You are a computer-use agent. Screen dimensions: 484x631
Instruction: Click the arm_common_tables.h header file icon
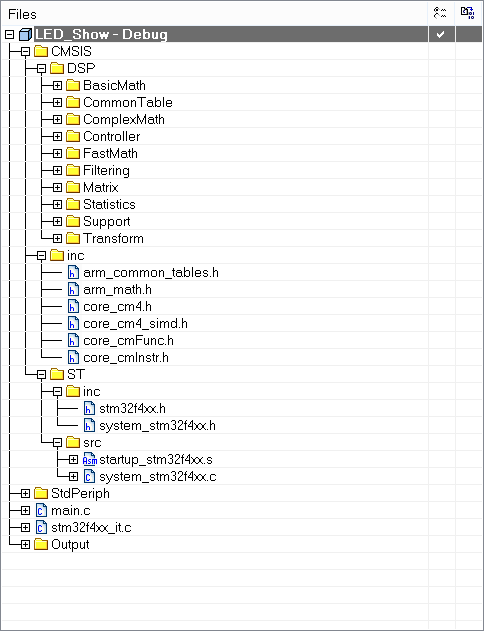[x=73, y=272]
